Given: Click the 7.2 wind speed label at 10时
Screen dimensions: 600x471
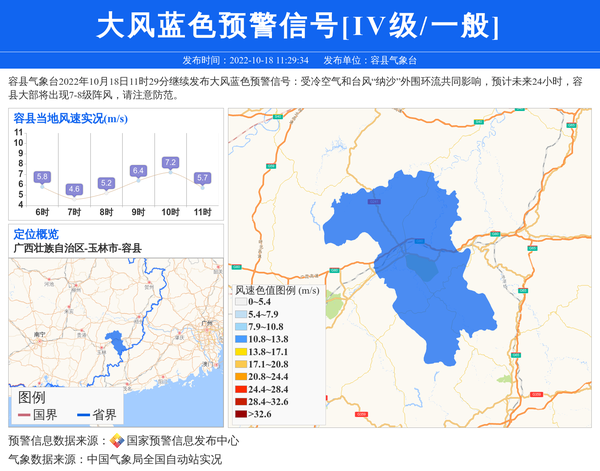Looking at the screenshot, I should (170, 162).
